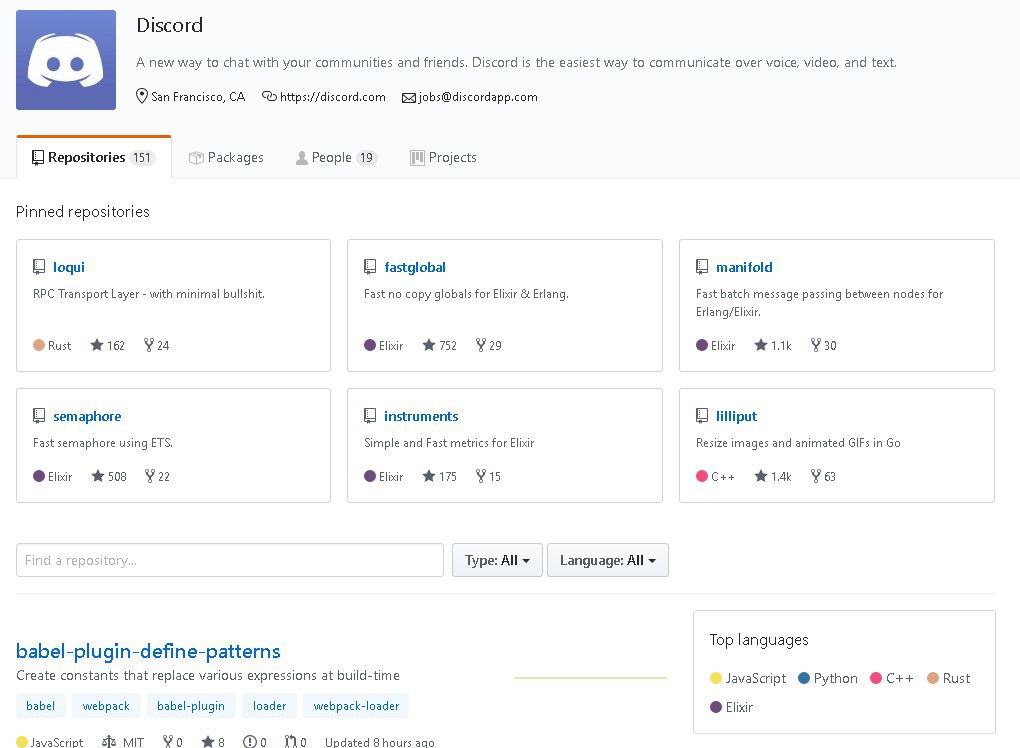The height and width of the screenshot is (748, 1020).
Task: View manifold's 1.1k stars
Action: (773, 345)
